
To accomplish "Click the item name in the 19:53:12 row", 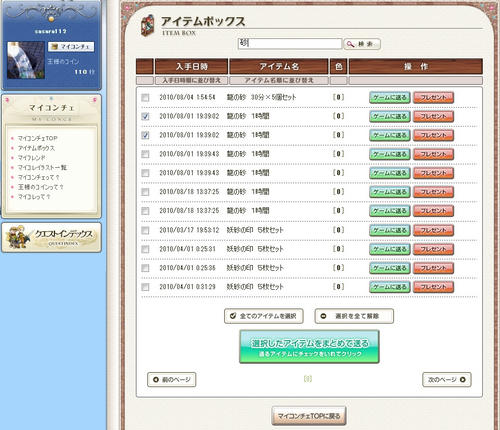I will 255,230.
